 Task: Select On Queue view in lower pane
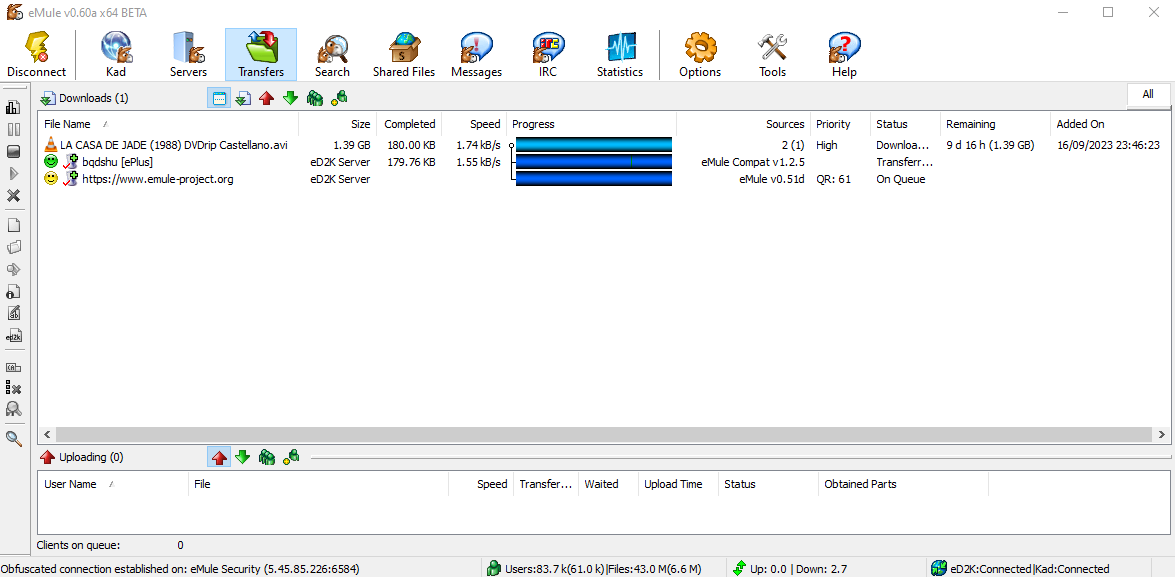pyautogui.click(x=267, y=456)
